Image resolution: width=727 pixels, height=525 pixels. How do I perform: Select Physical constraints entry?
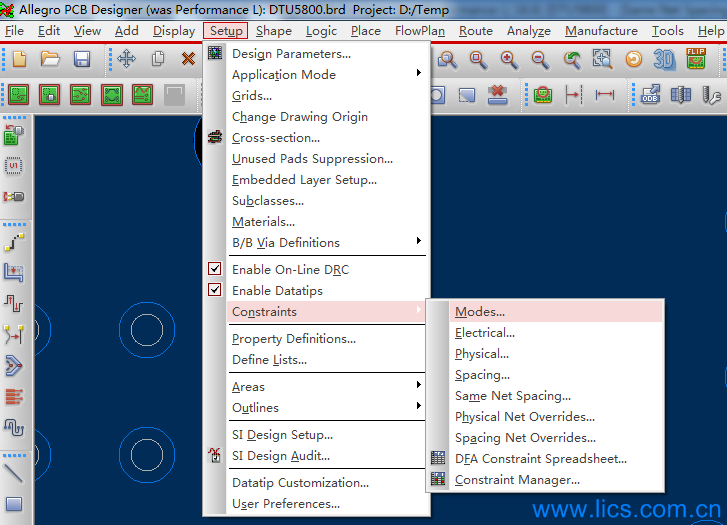(x=555, y=354)
